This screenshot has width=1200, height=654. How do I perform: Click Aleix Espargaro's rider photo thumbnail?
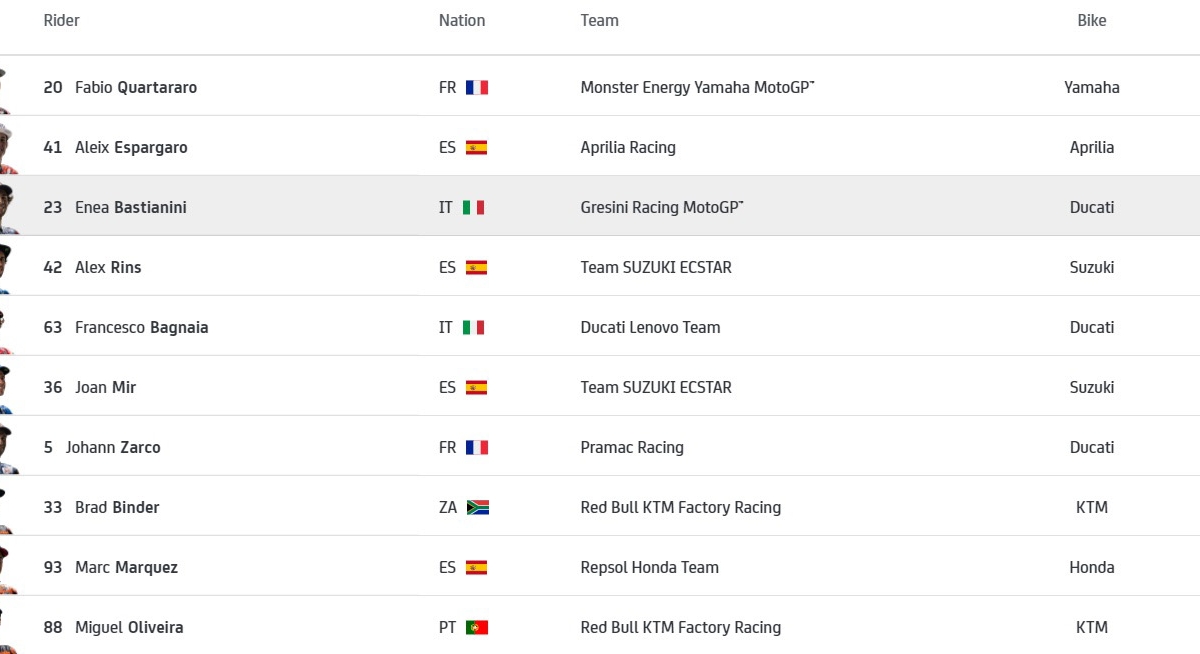pos(6,148)
